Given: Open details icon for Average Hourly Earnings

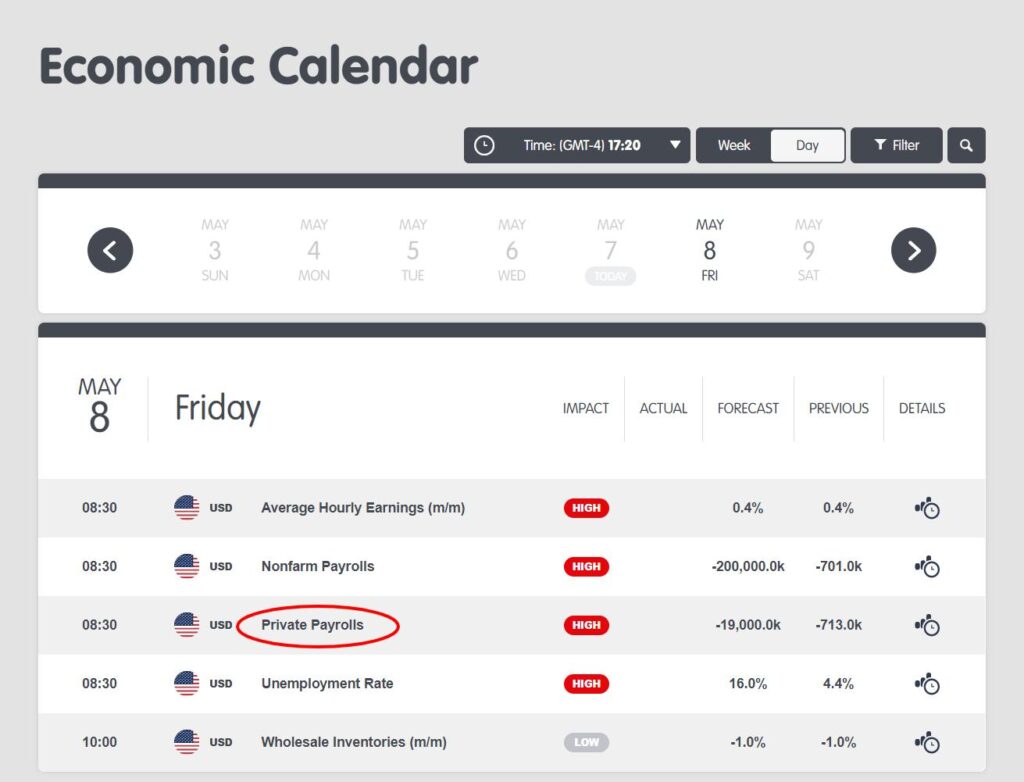Looking at the screenshot, I should 927,508.
